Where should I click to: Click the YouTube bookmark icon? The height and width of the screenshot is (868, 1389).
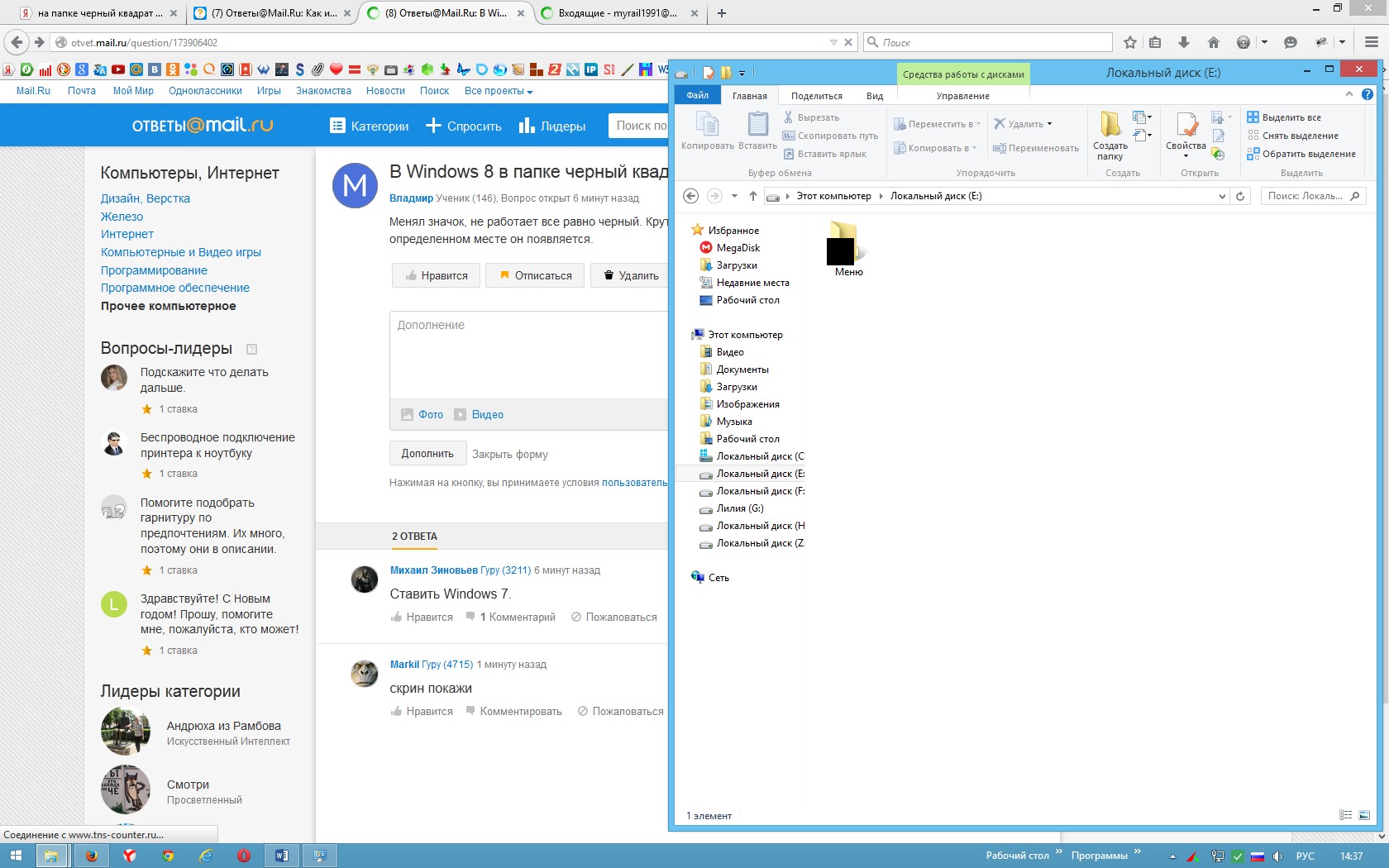118,69
